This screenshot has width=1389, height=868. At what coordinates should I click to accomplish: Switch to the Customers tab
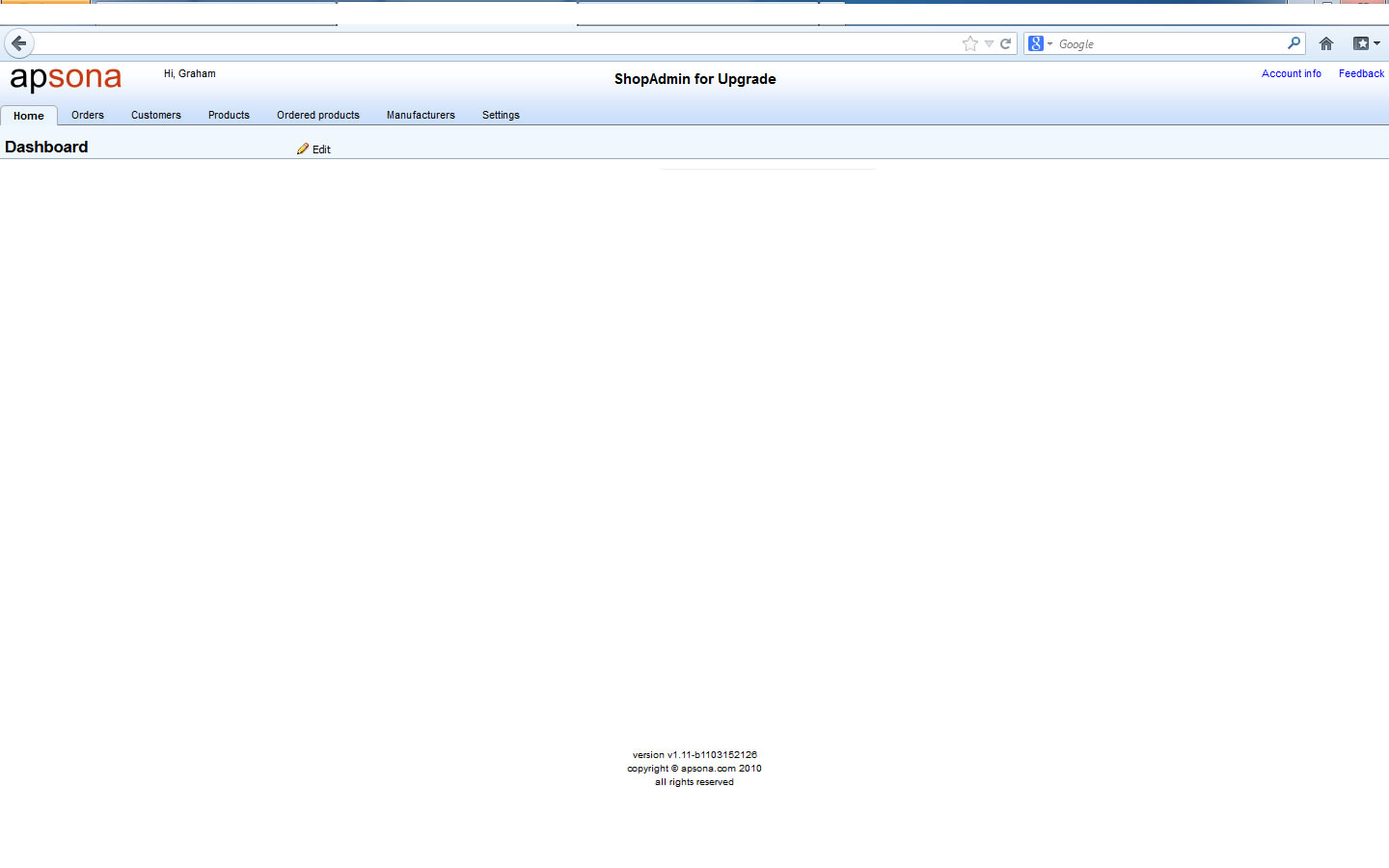[156, 115]
